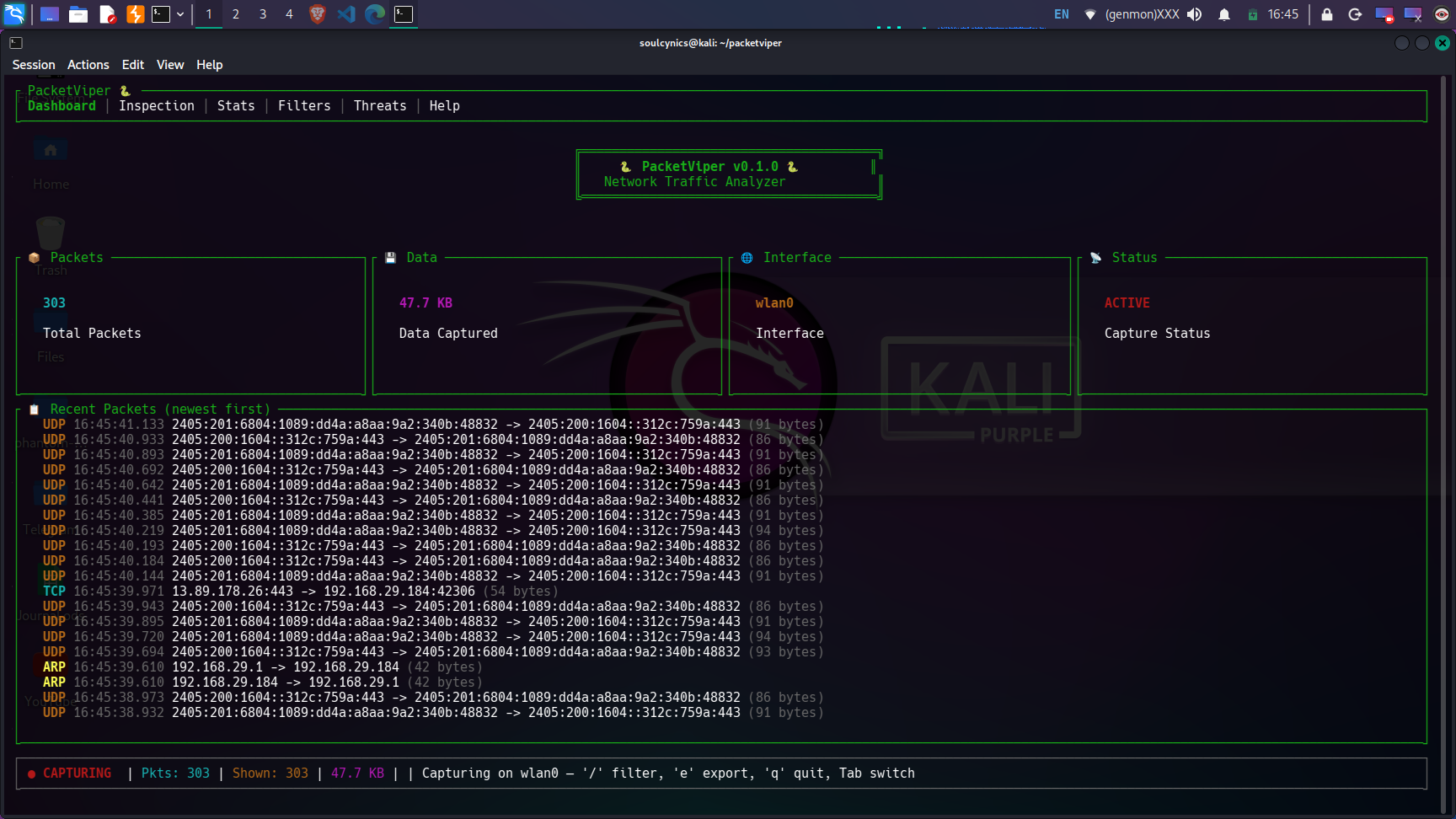Open the terminal Session menu
The height and width of the screenshot is (819, 1456).
pyautogui.click(x=34, y=65)
